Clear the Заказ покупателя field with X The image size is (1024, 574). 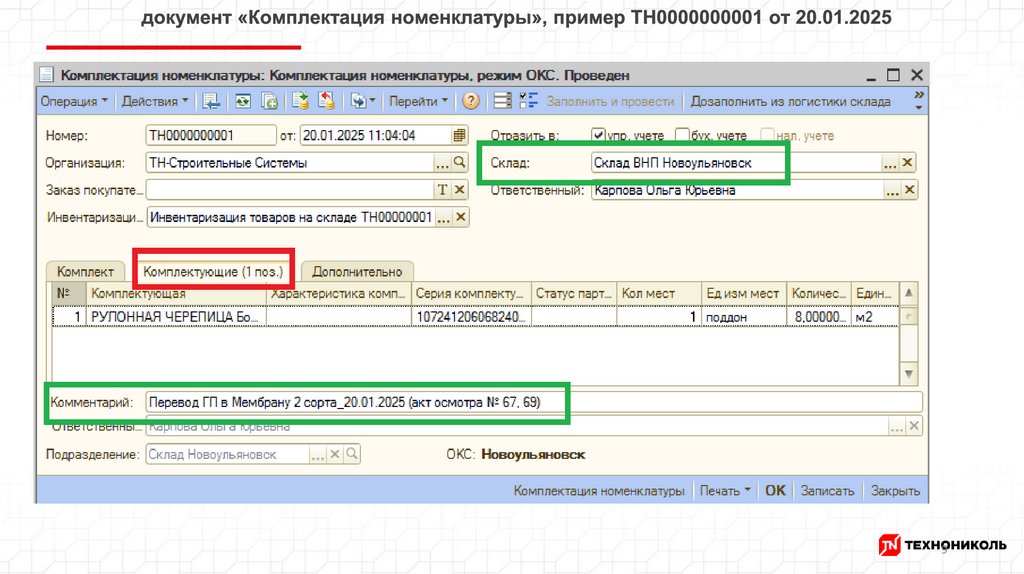click(x=460, y=190)
